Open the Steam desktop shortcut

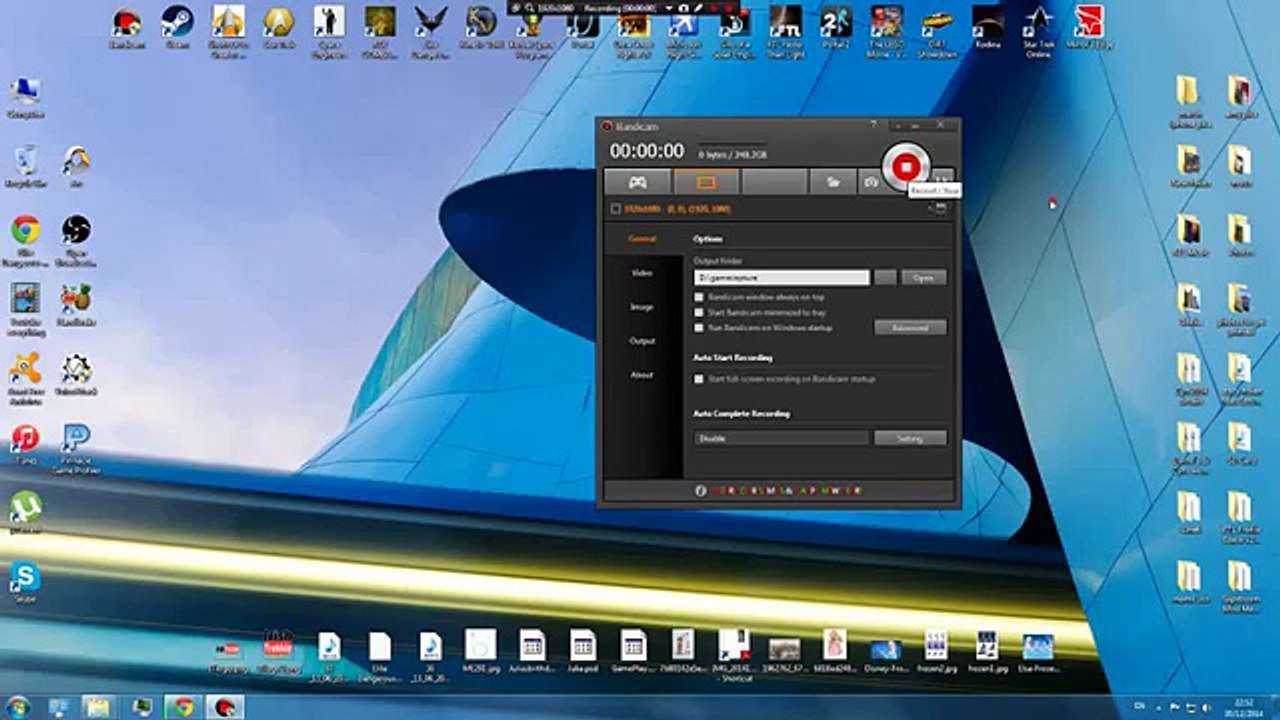[x=177, y=27]
